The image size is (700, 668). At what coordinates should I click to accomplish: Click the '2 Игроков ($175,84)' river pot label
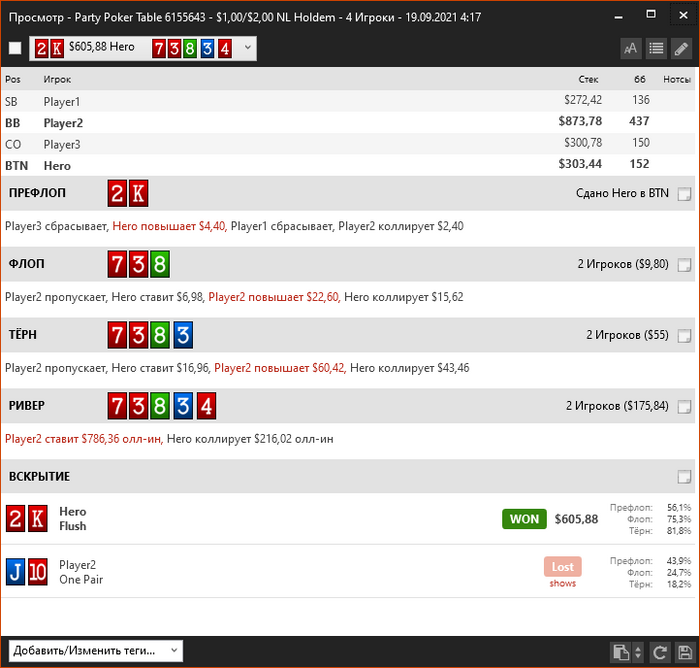[x=617, y=406]
